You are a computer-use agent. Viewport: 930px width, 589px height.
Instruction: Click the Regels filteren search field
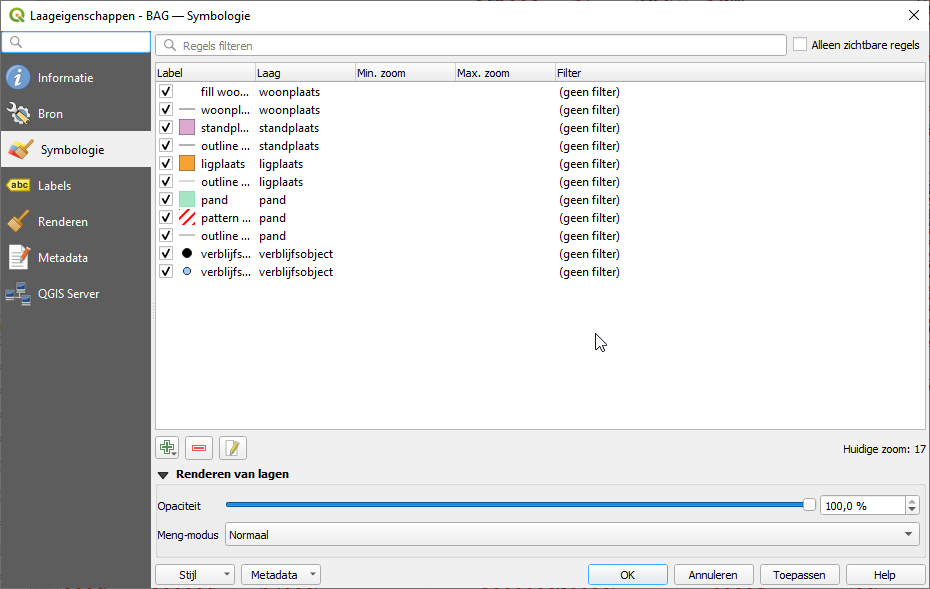tap(471, 45)
